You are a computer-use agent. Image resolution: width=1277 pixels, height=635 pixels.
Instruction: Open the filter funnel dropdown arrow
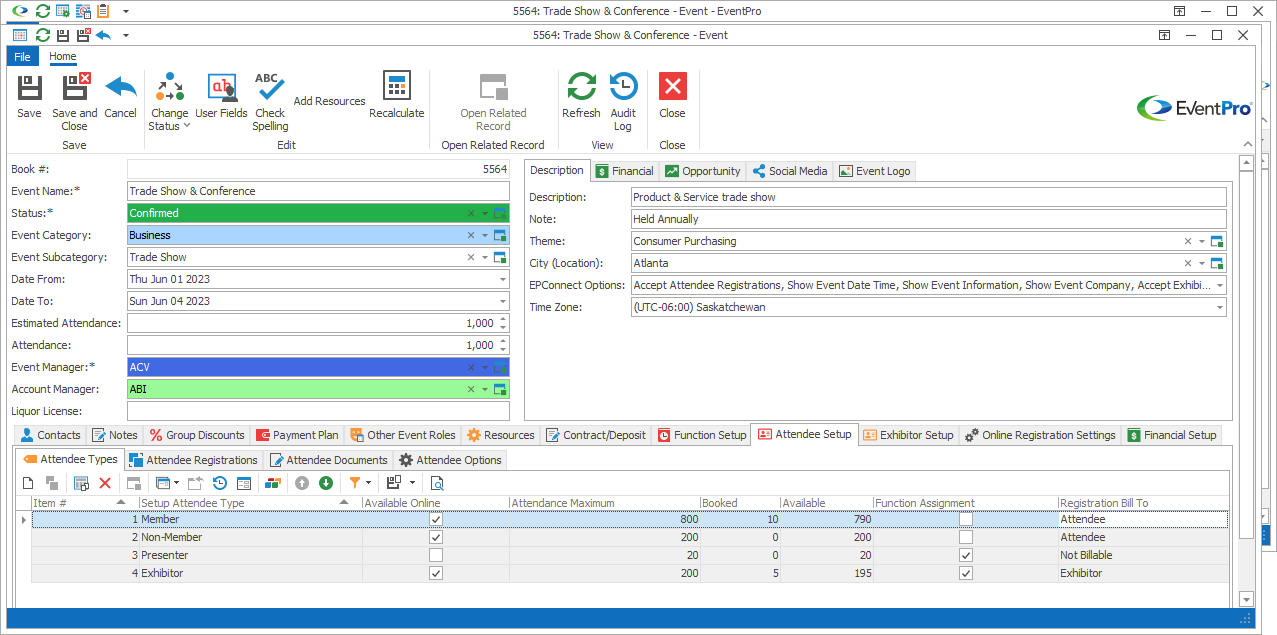click(x=368, y=483)
